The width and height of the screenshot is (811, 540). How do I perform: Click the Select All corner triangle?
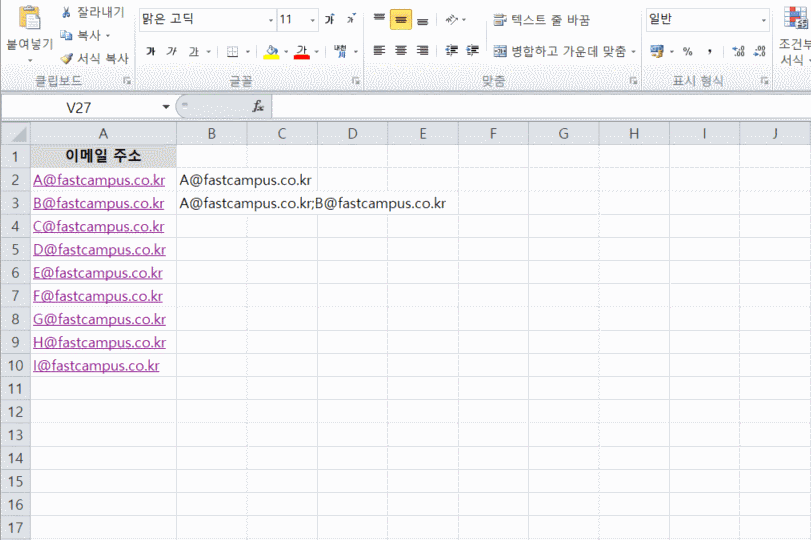coord(16,133)
